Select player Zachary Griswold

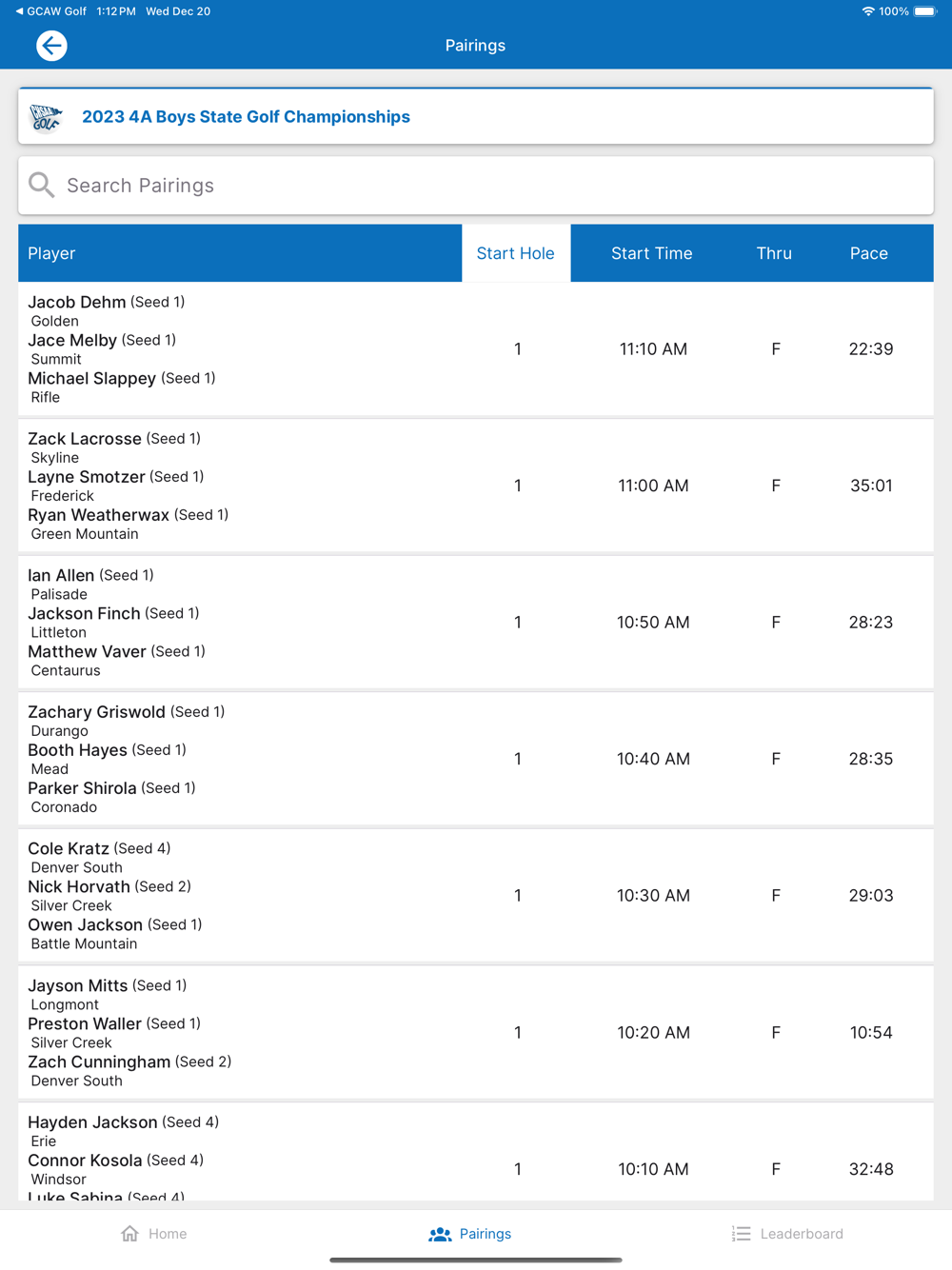(x=97, y=712)
